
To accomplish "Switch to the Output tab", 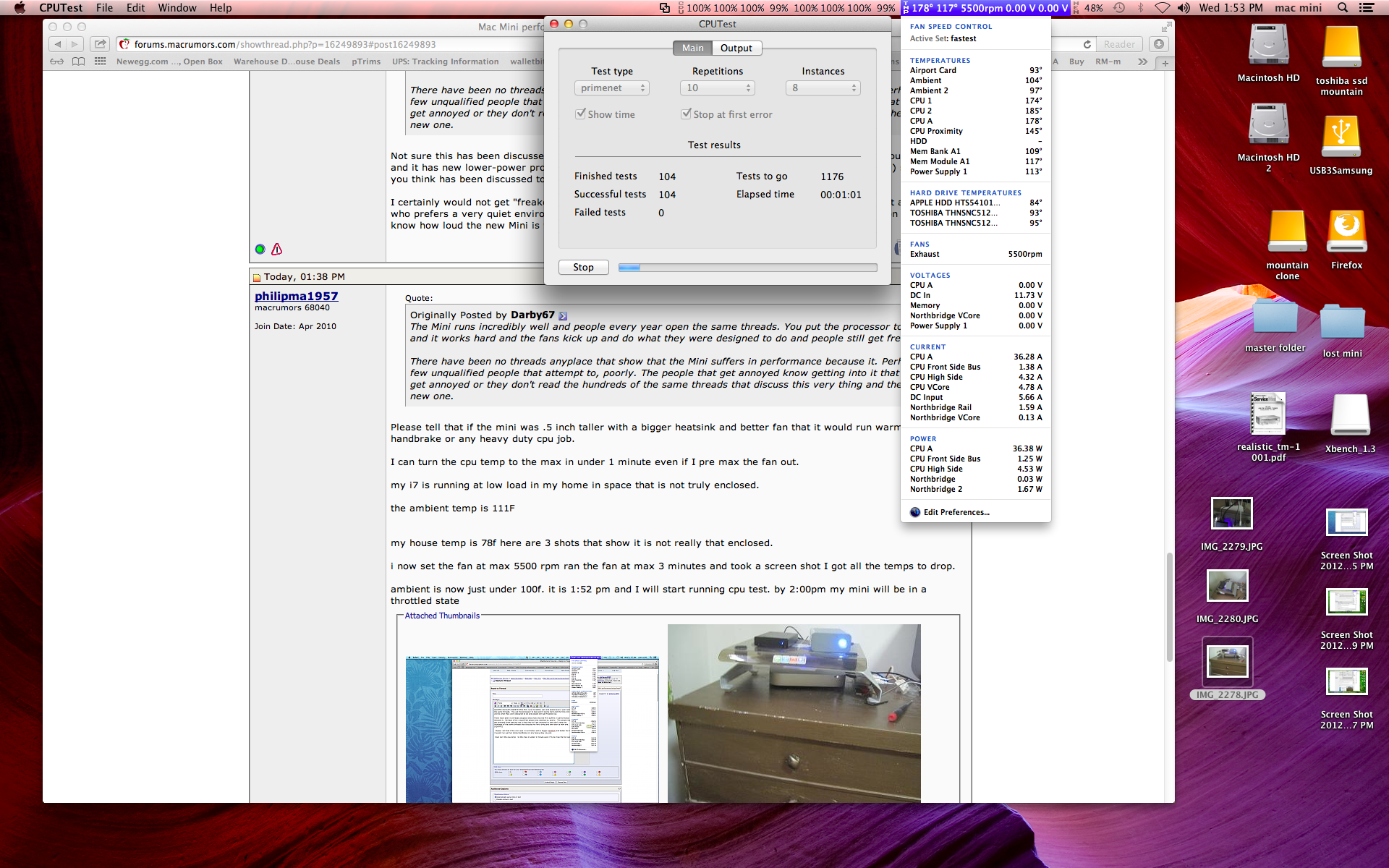I will (x=736, y=48).
